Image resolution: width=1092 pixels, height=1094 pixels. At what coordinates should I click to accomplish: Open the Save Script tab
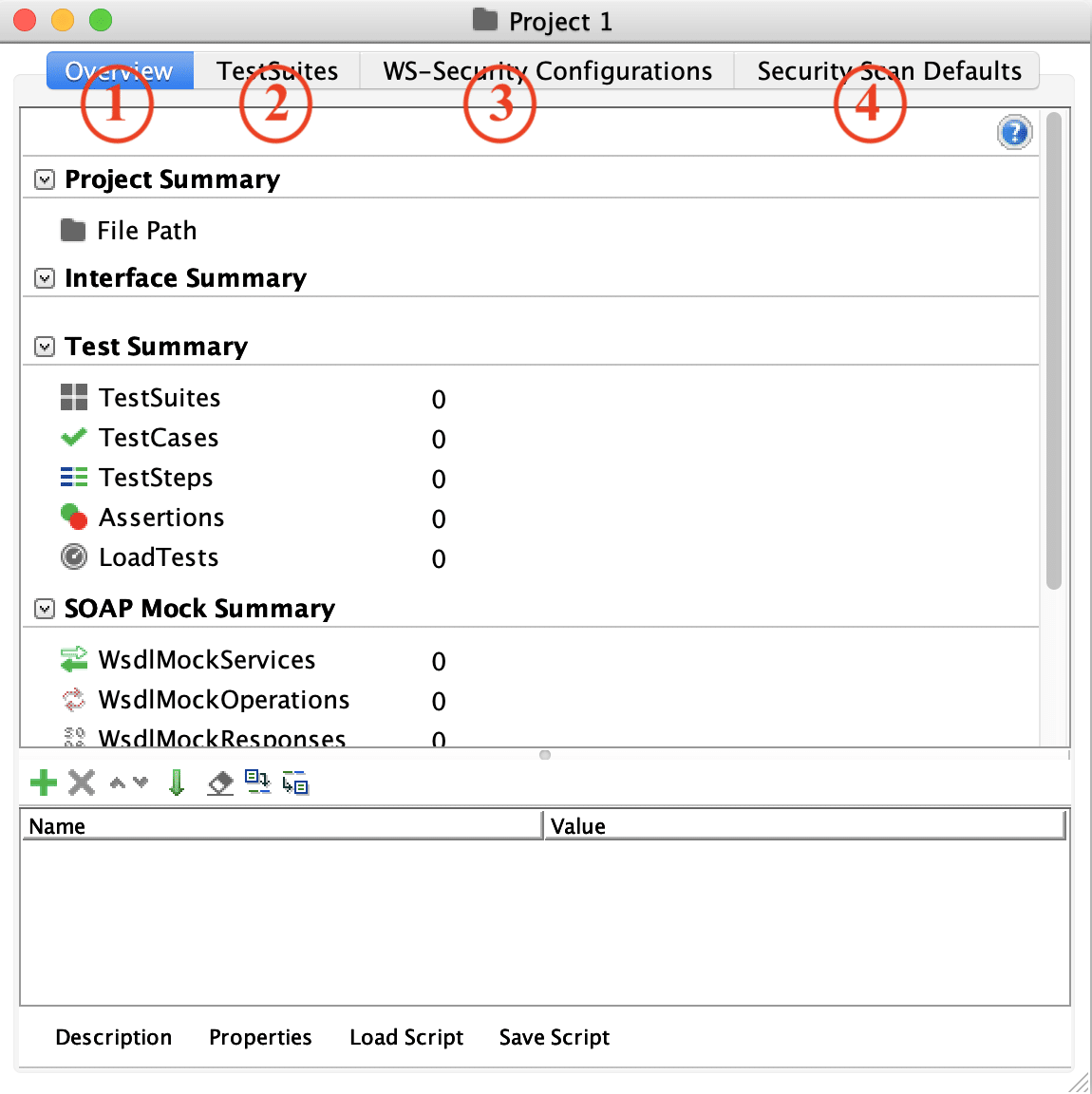click(554, 1037)
